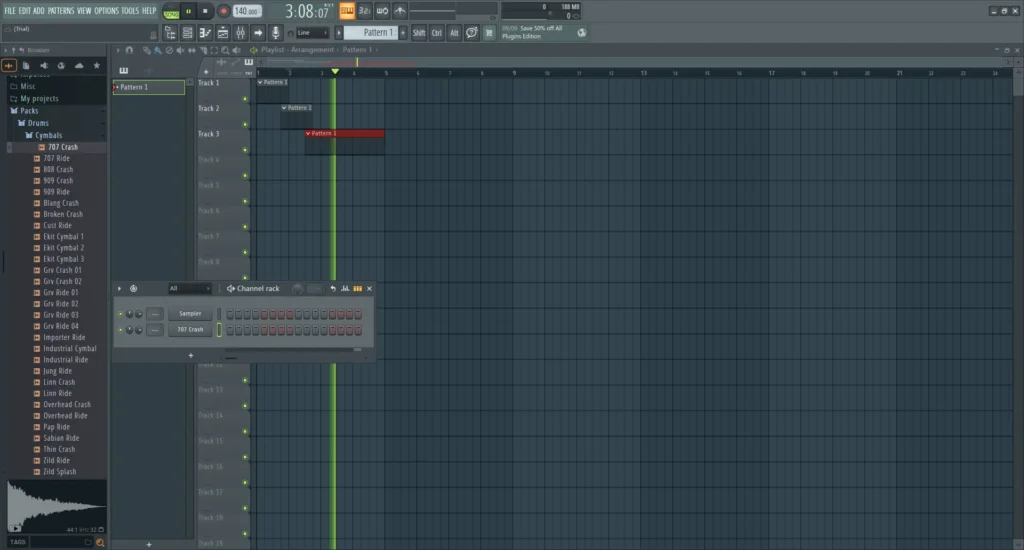
Task: Select the browser starred favorites tab icon
Action: [x=97, y=65]
